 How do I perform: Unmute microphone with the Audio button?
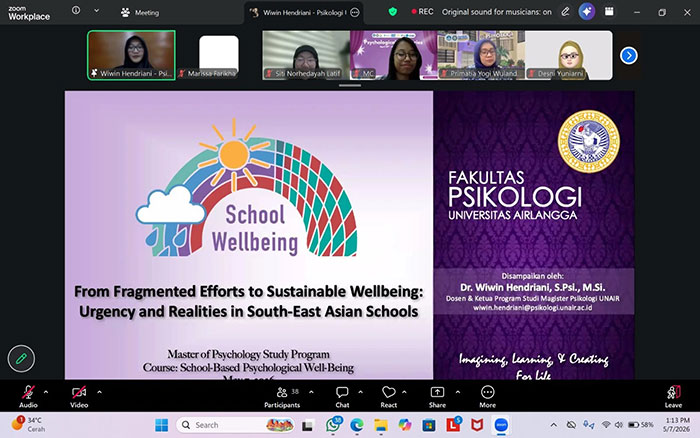[x=28, y=396]
